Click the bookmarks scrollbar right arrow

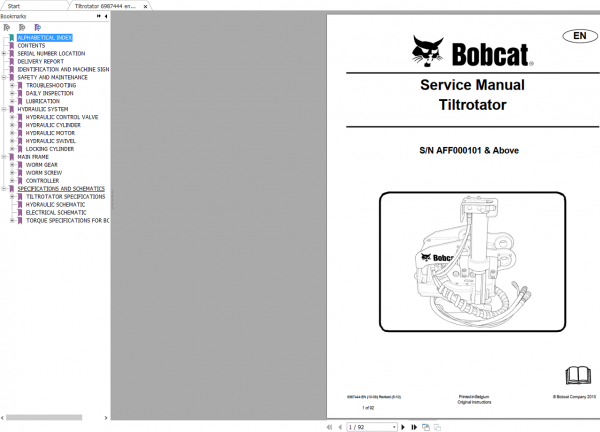click(x=106, y=418)
